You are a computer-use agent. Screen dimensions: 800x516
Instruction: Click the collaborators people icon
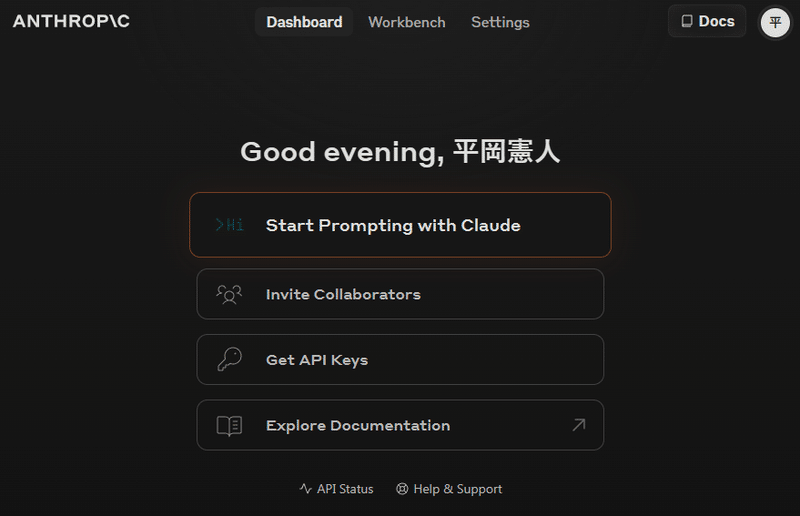click(229, 294)
